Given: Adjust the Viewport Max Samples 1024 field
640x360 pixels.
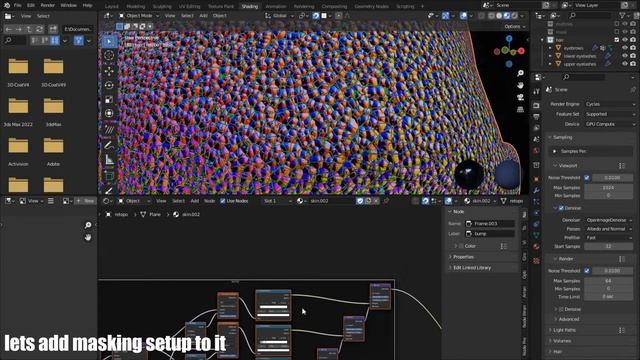Looking at the screenshot, I should (608, 188).
